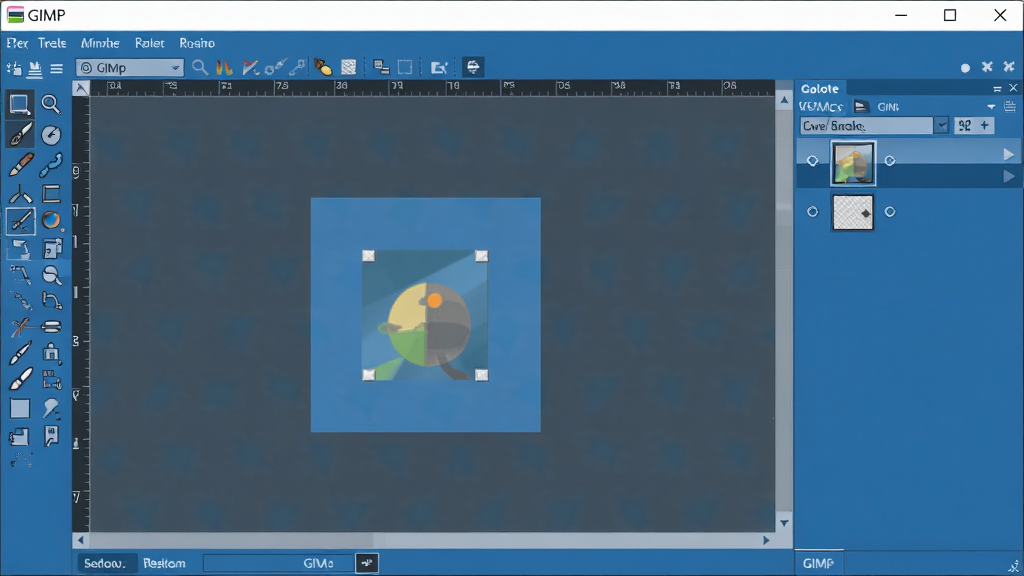Click the orange circle in canvas image
The height and width of the screenshot is (576, 1024).
tap(434, 300)
